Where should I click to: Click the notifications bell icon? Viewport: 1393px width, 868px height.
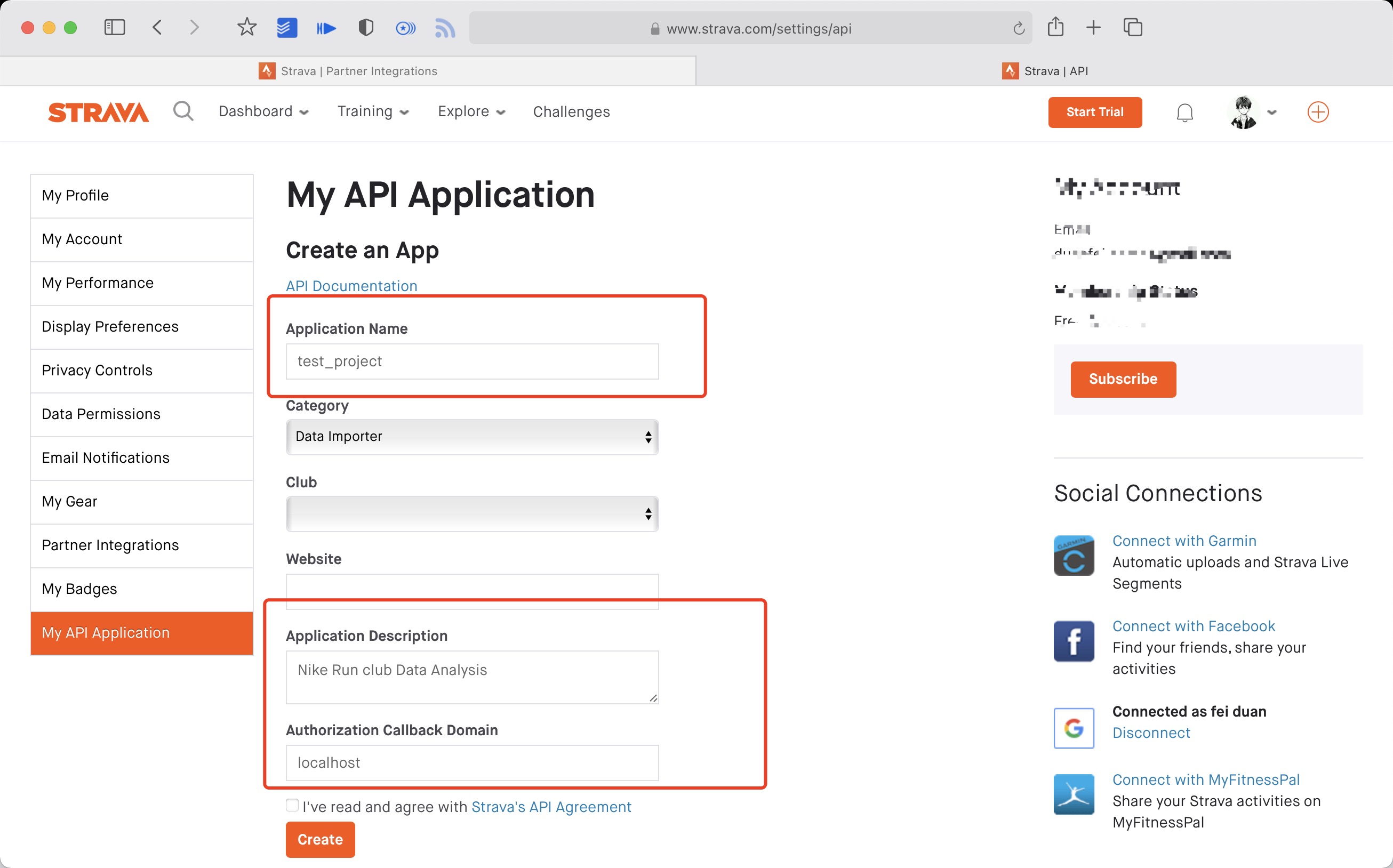1184,112
